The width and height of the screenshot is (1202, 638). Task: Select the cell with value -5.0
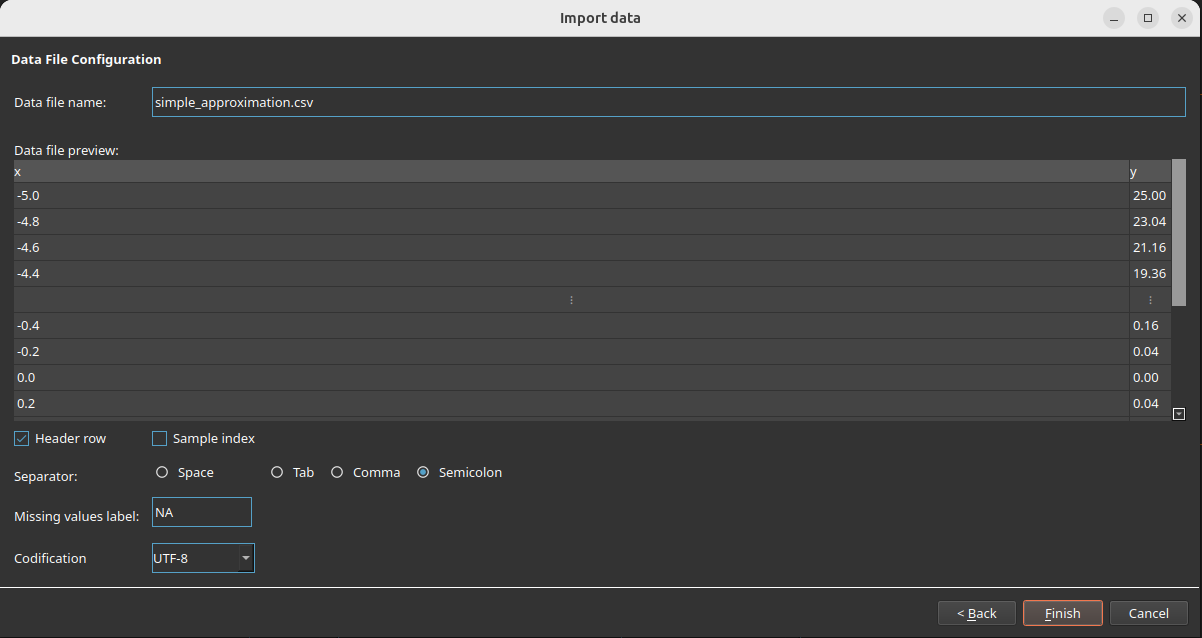(x=571, y=196)
